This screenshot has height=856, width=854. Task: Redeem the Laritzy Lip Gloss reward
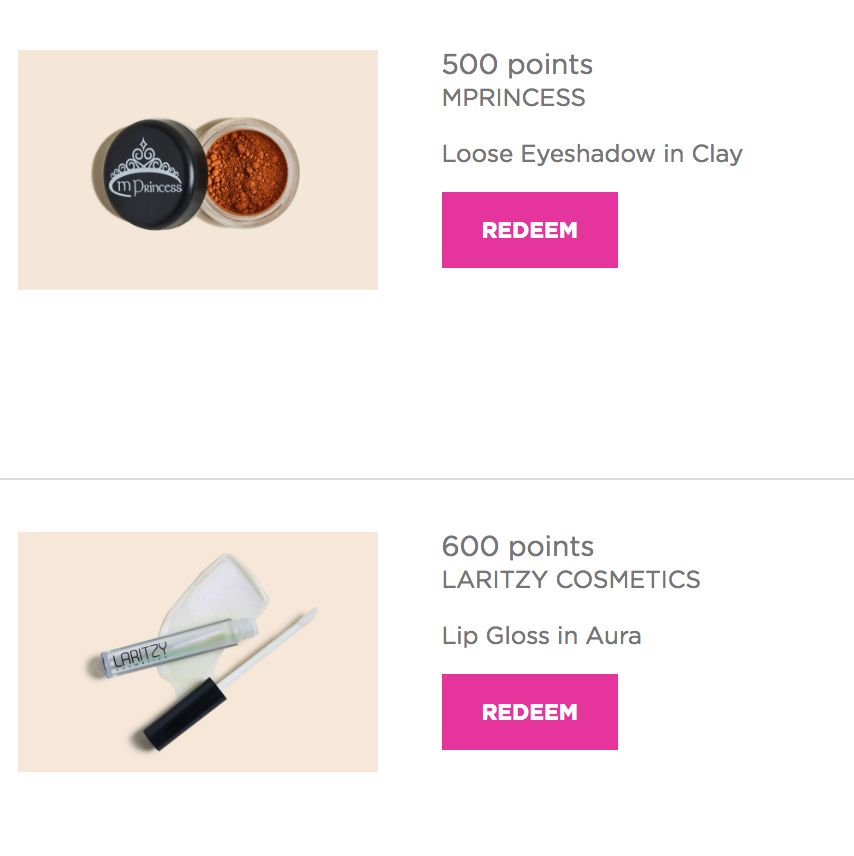point(530,712)
